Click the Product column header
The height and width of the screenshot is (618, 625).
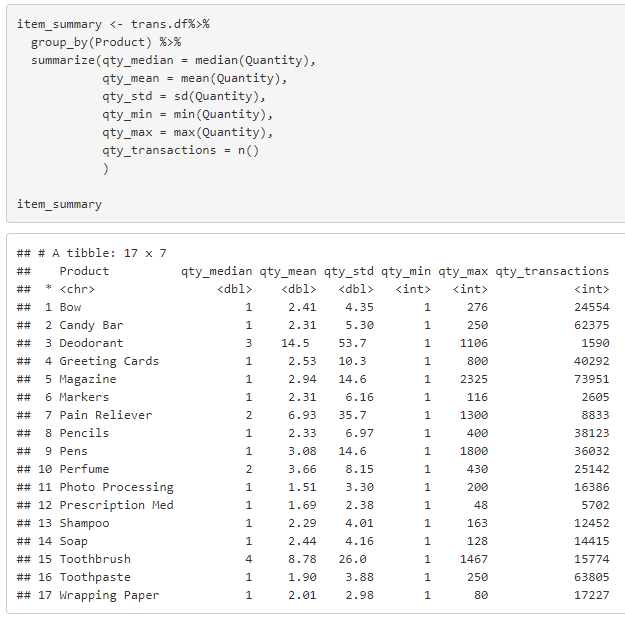[84, 271]
